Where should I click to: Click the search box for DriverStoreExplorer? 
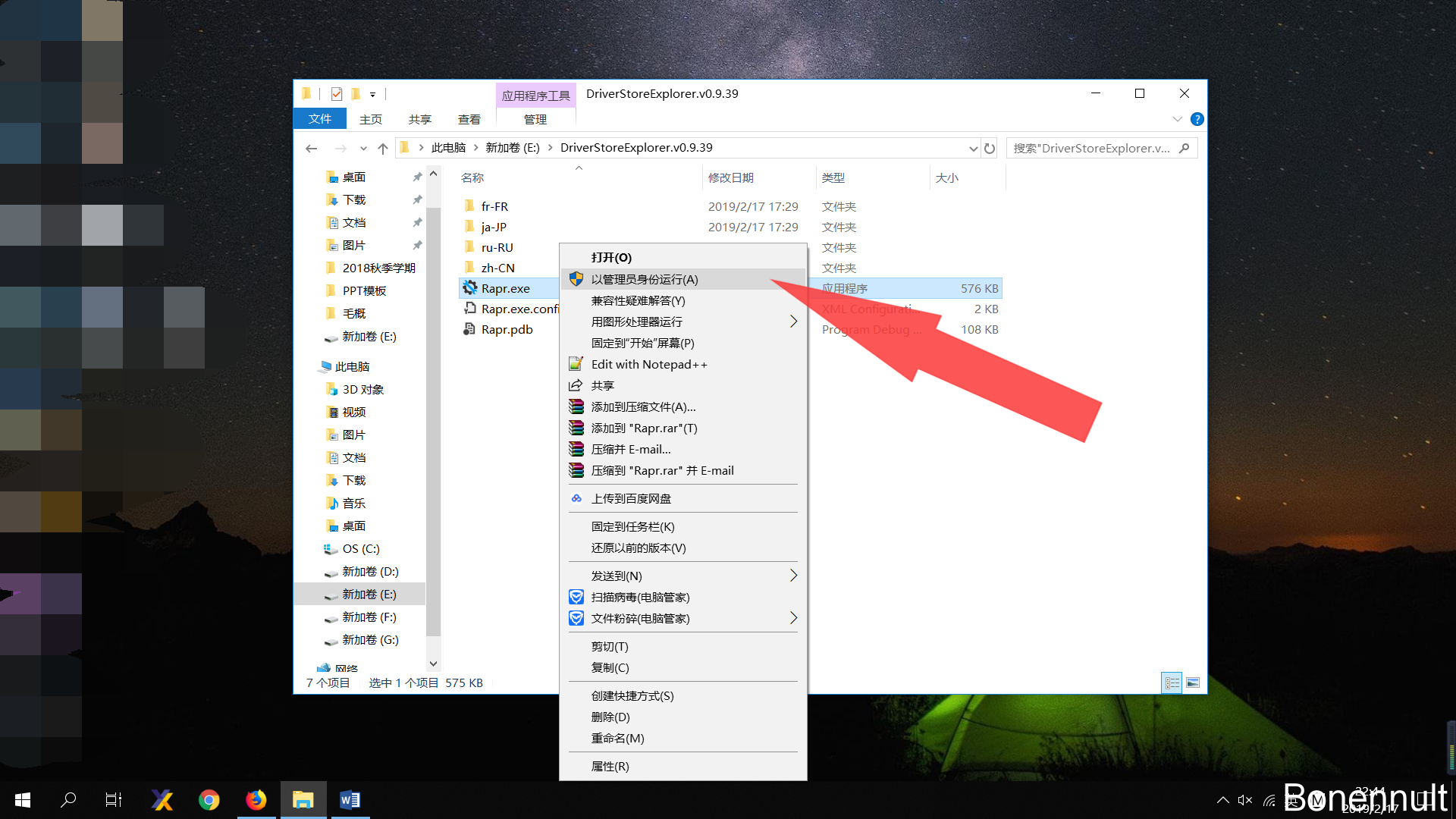point(1101,148)
